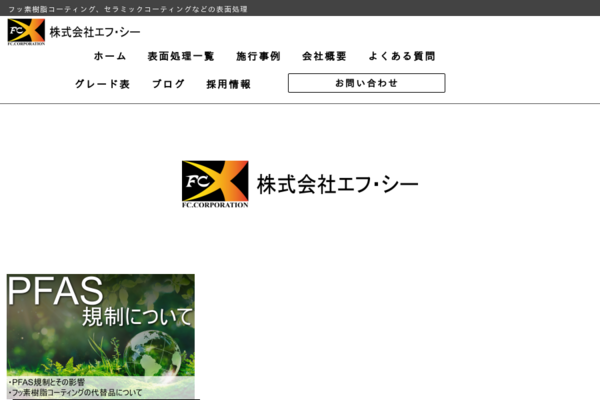This screenshot has height=400, width=600.
Task: Click the large 株式会社エフ・シー center text
Action: pos(338,184)
